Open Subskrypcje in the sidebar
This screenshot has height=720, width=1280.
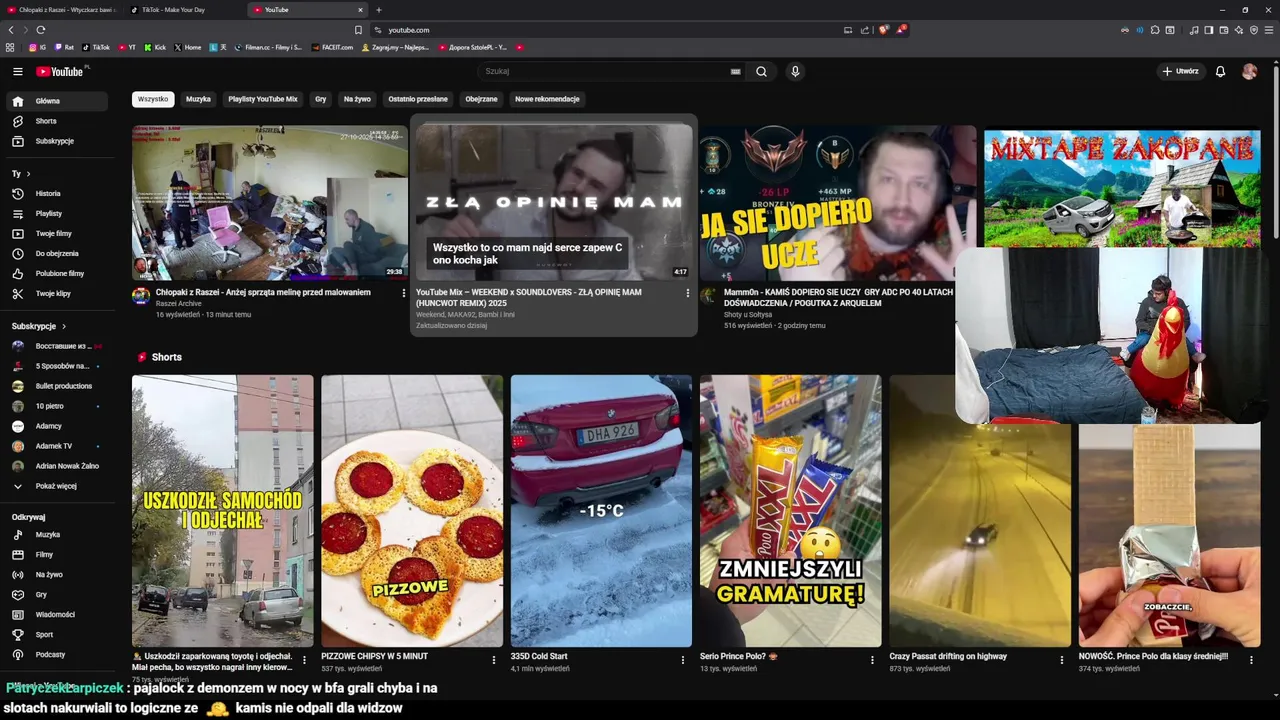click(x=58, y=141)
